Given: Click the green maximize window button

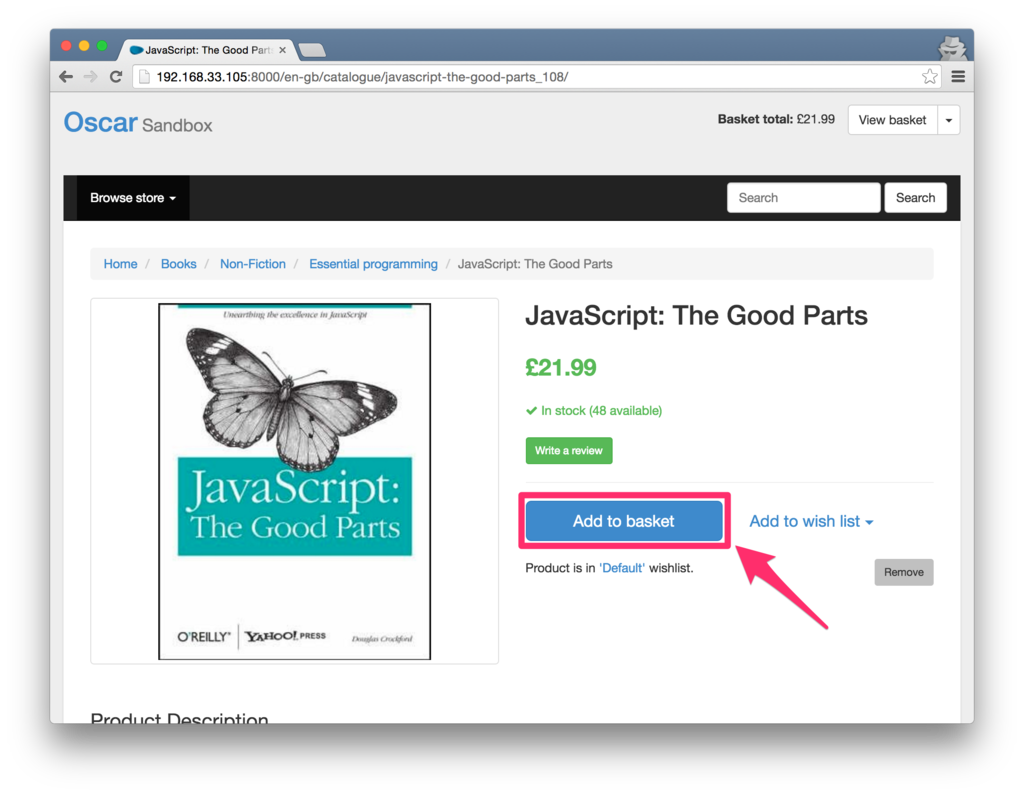Looking at the screenshot, I should point(102,46).
